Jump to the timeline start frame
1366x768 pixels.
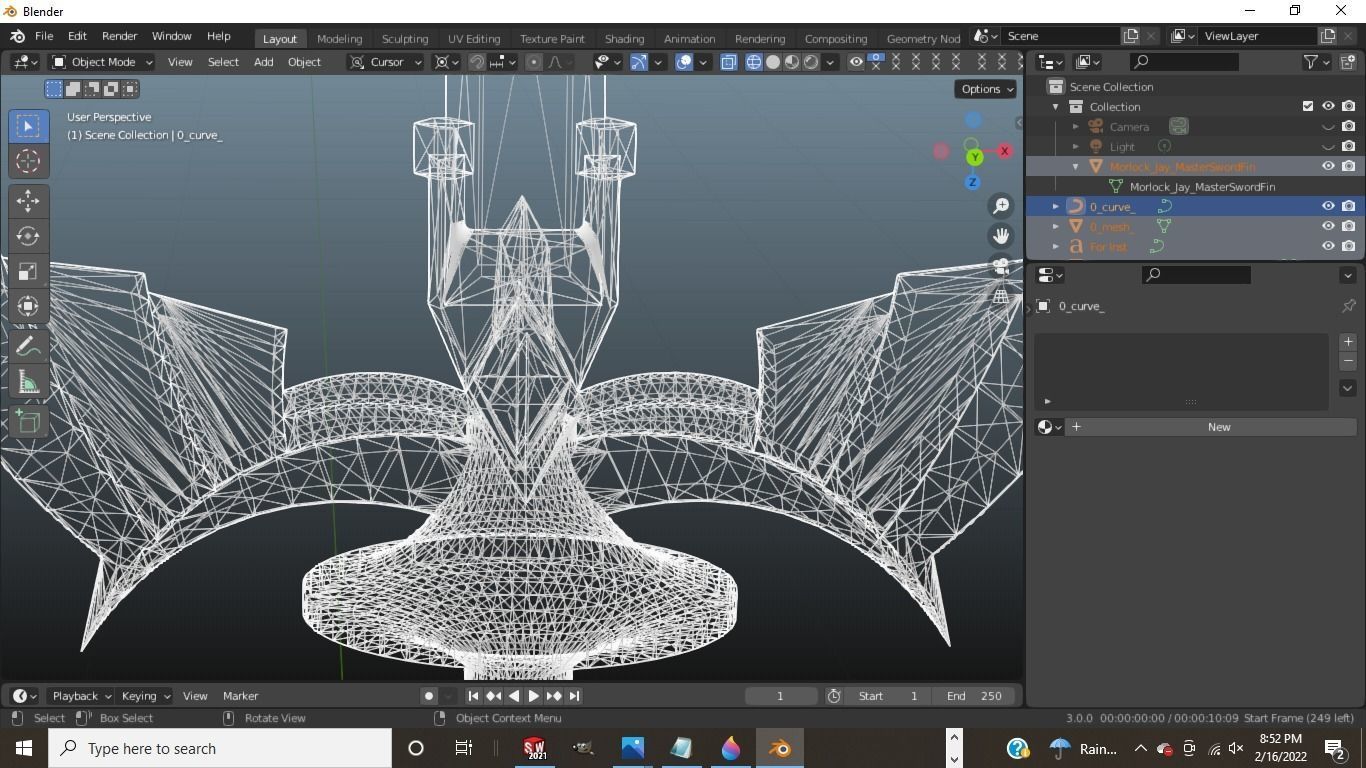coord(474,696)
